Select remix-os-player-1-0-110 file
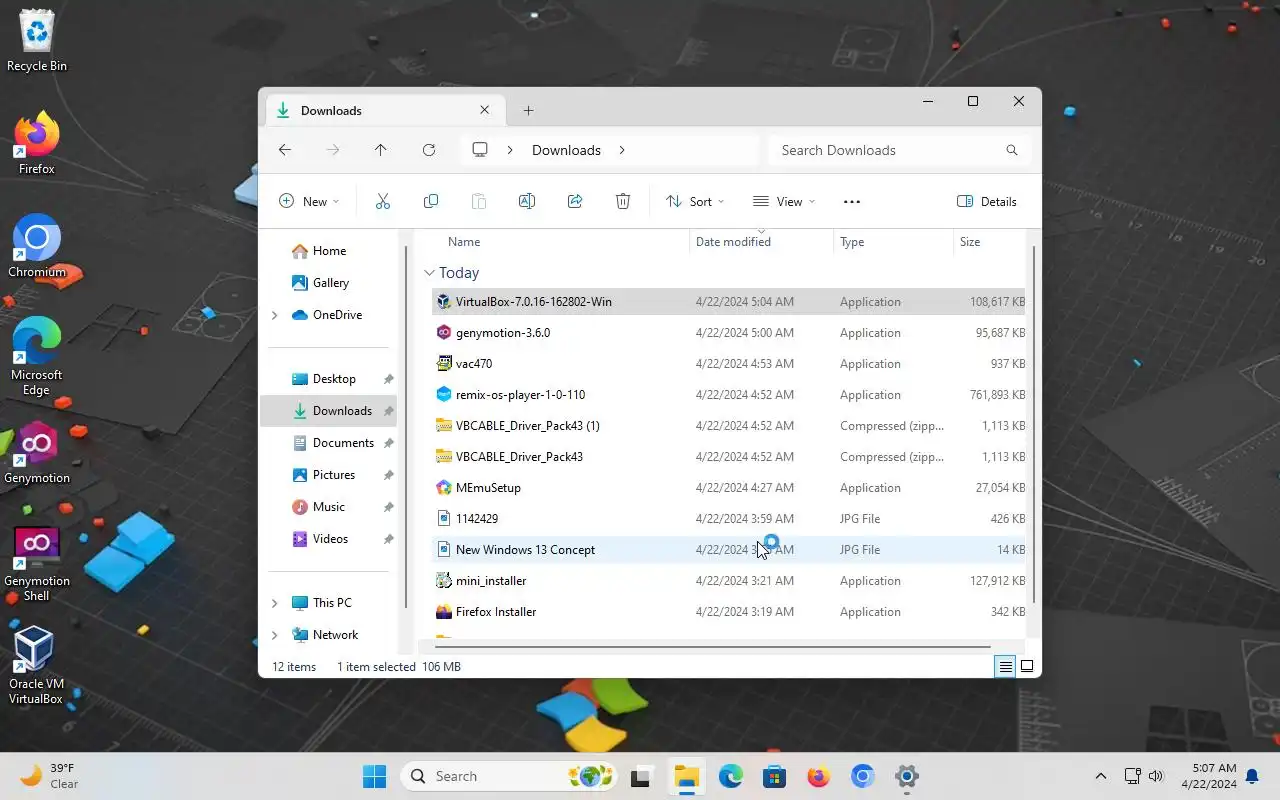This screenshot has width=1280, height=800. pyautogui.click(x=728, y=395)
